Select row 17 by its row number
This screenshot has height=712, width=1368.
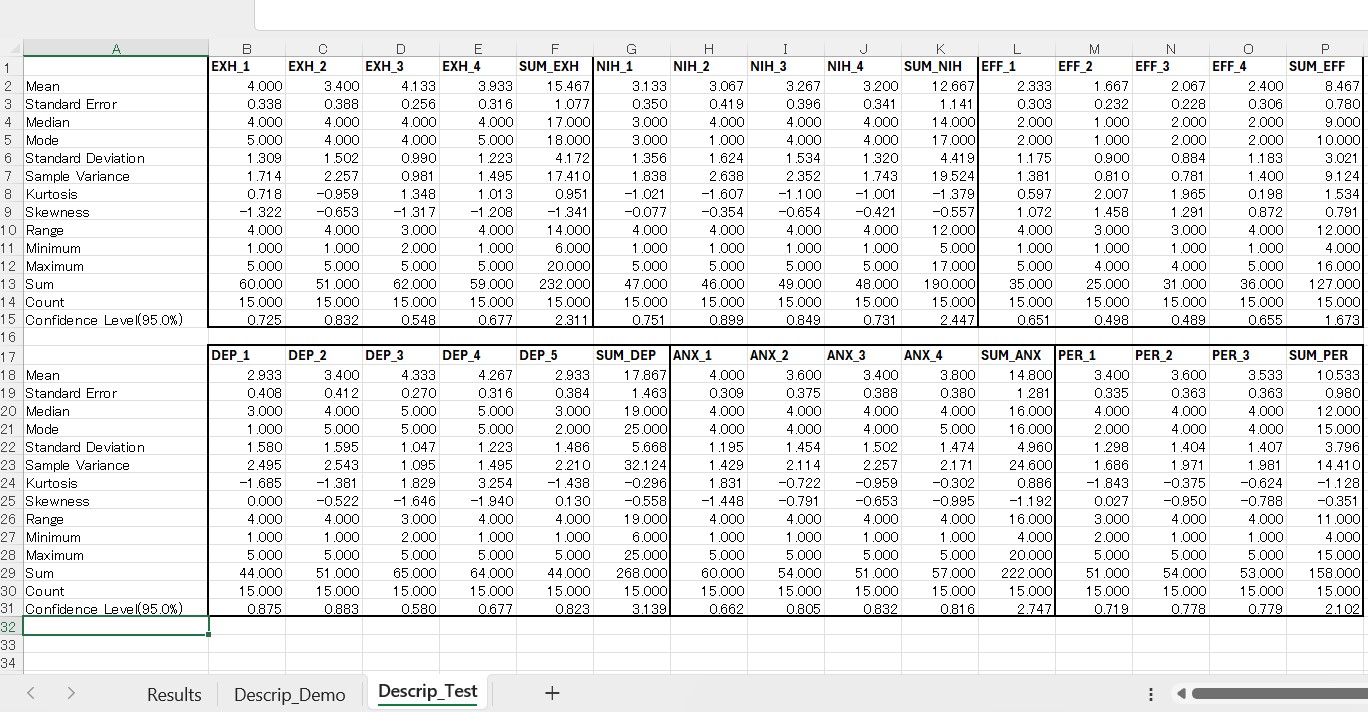[9, 356]
